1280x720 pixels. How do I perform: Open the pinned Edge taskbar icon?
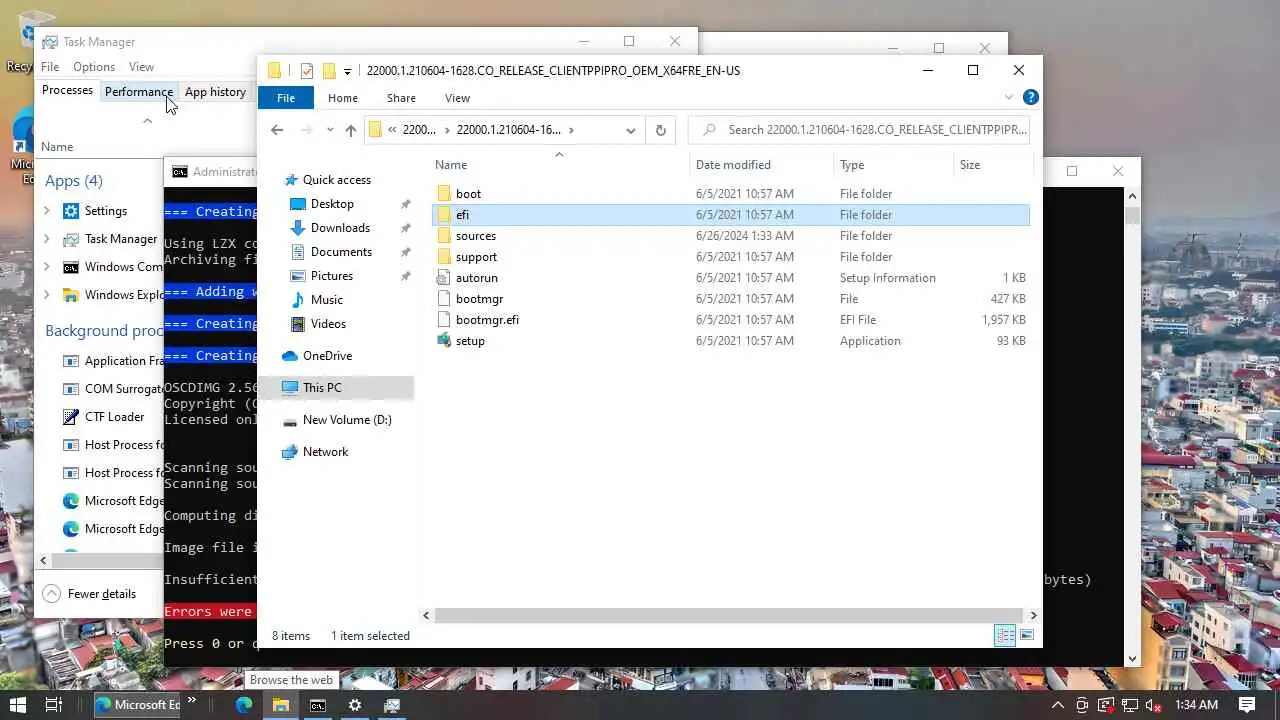(x=244, y=705)
